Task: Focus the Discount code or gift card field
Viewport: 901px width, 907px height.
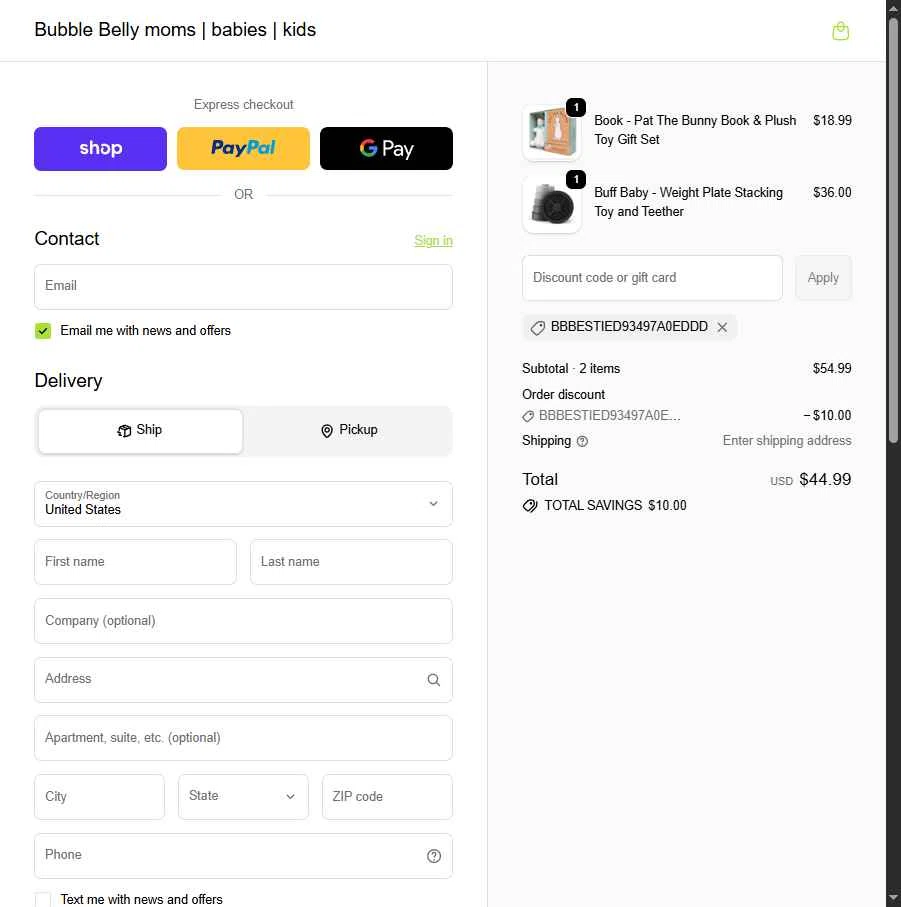Action: pyautogui.click(x=652, y=278)
